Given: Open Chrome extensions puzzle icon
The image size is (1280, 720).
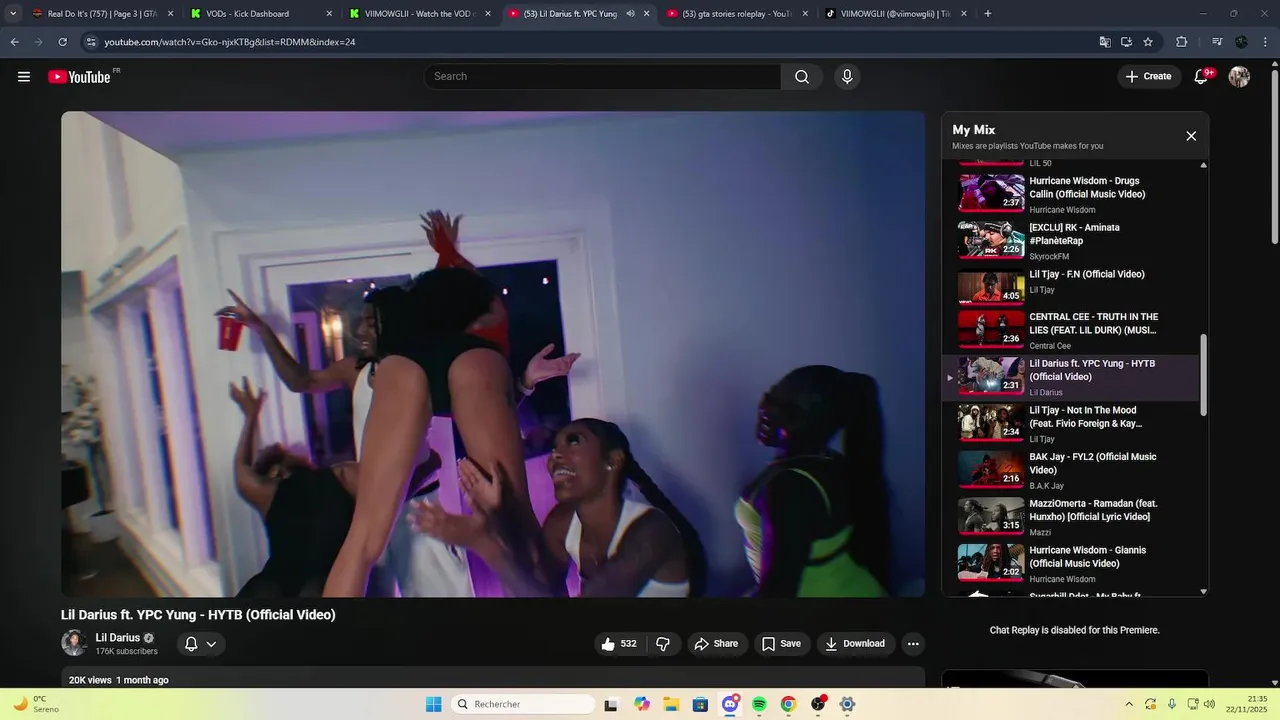Looking at the screenshot, I should 1182,42.
